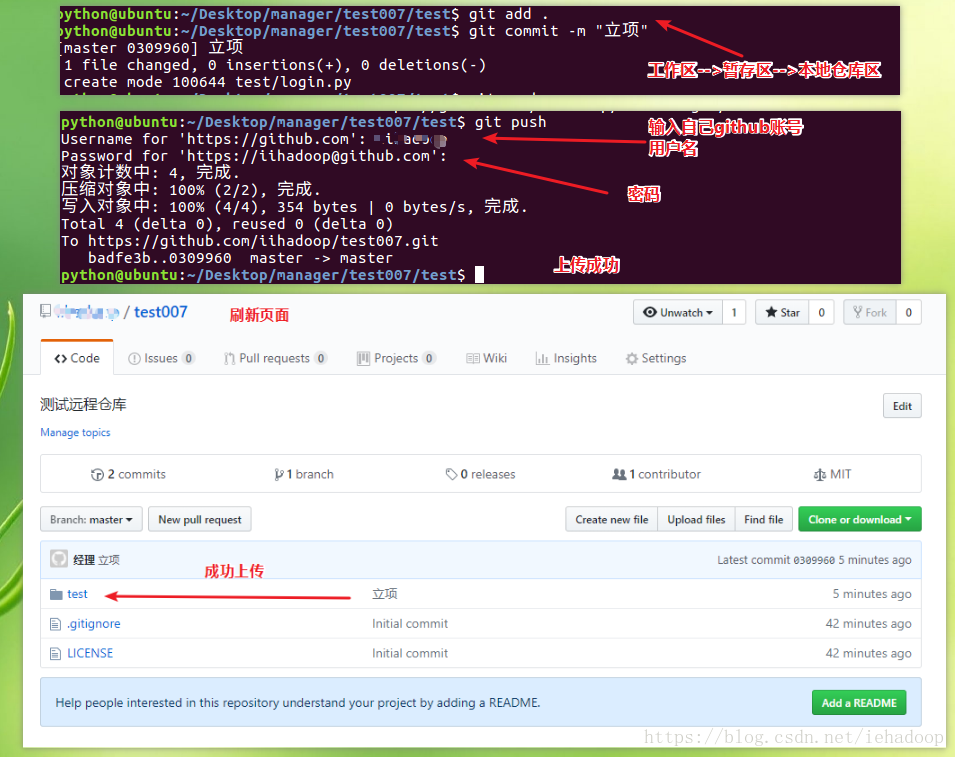
Task: Click the 5 minutes ago timestamp in the test row
Action: 872,594
